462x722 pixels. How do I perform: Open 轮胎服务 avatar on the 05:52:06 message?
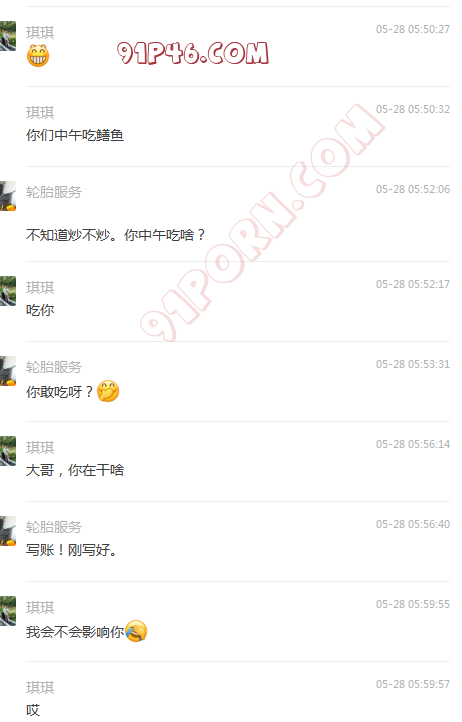tap(8, 196)
